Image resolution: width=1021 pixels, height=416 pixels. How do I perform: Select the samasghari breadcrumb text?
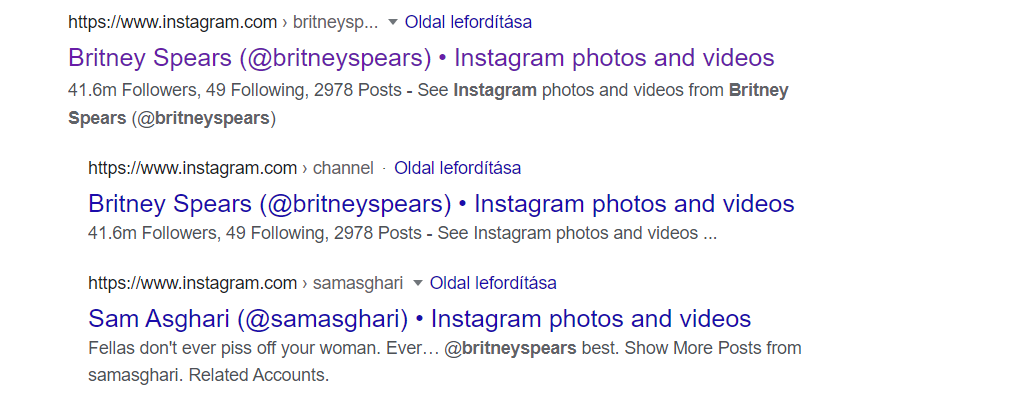click(358, 283)
